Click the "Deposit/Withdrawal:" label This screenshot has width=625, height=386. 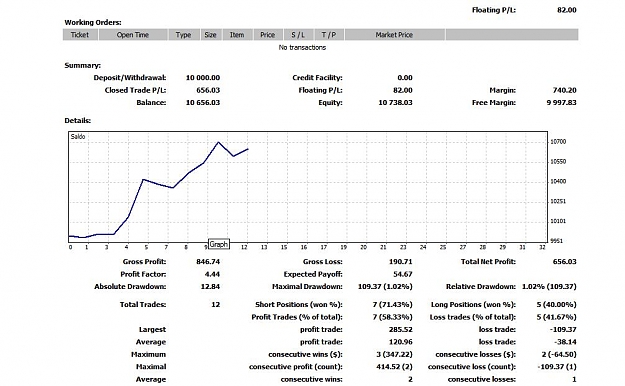click(130, 78)
